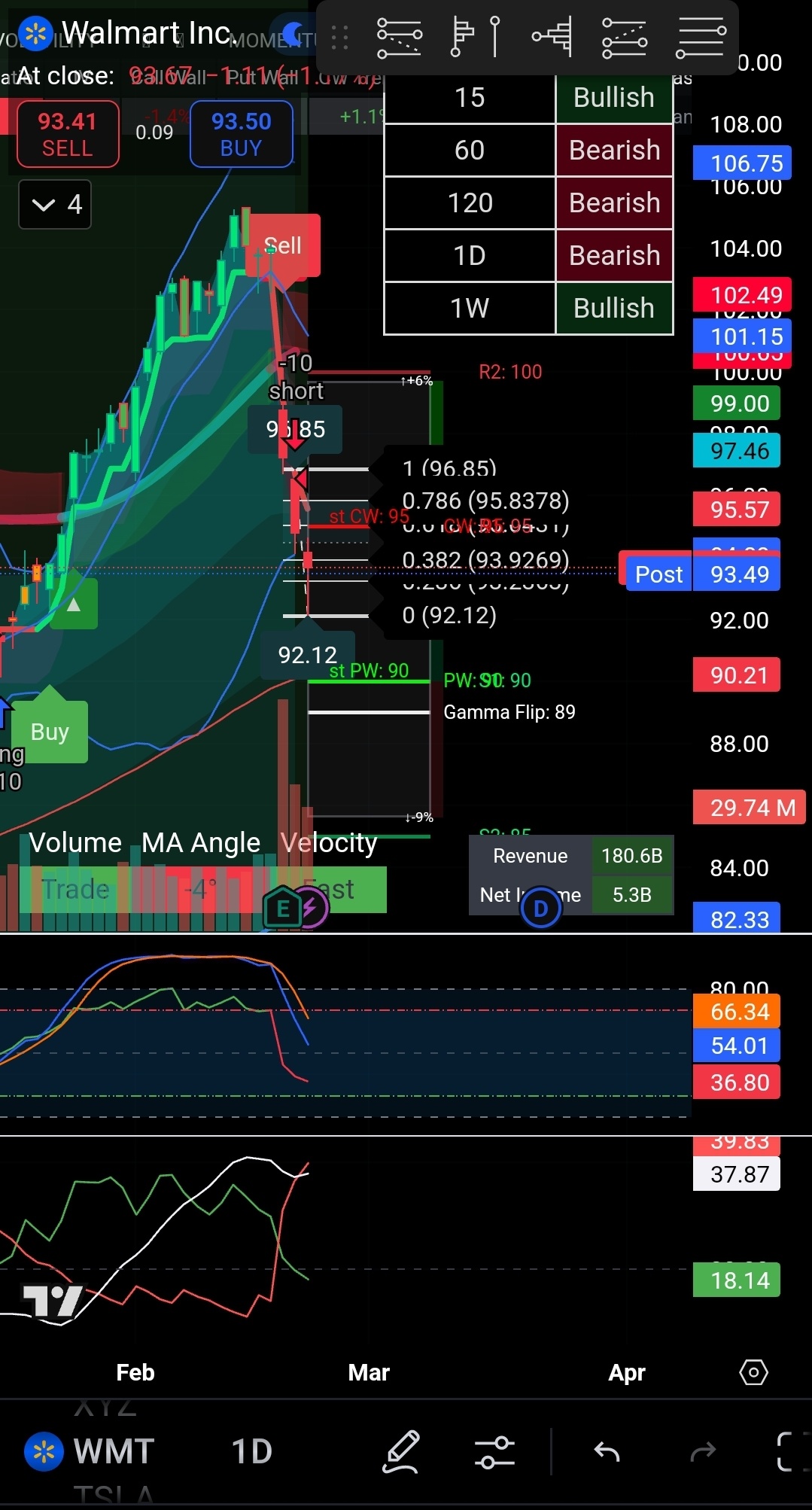Tap the 29.74 M volume label
Image resolution: width=812 pixels, height=1510 pixels.
point(750,808)
